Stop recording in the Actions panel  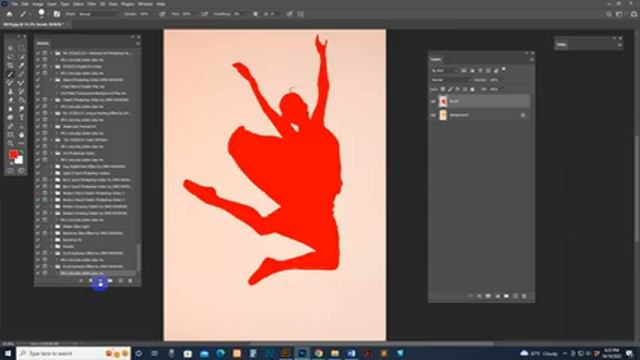pyautogui.click(x=81, y=281)
